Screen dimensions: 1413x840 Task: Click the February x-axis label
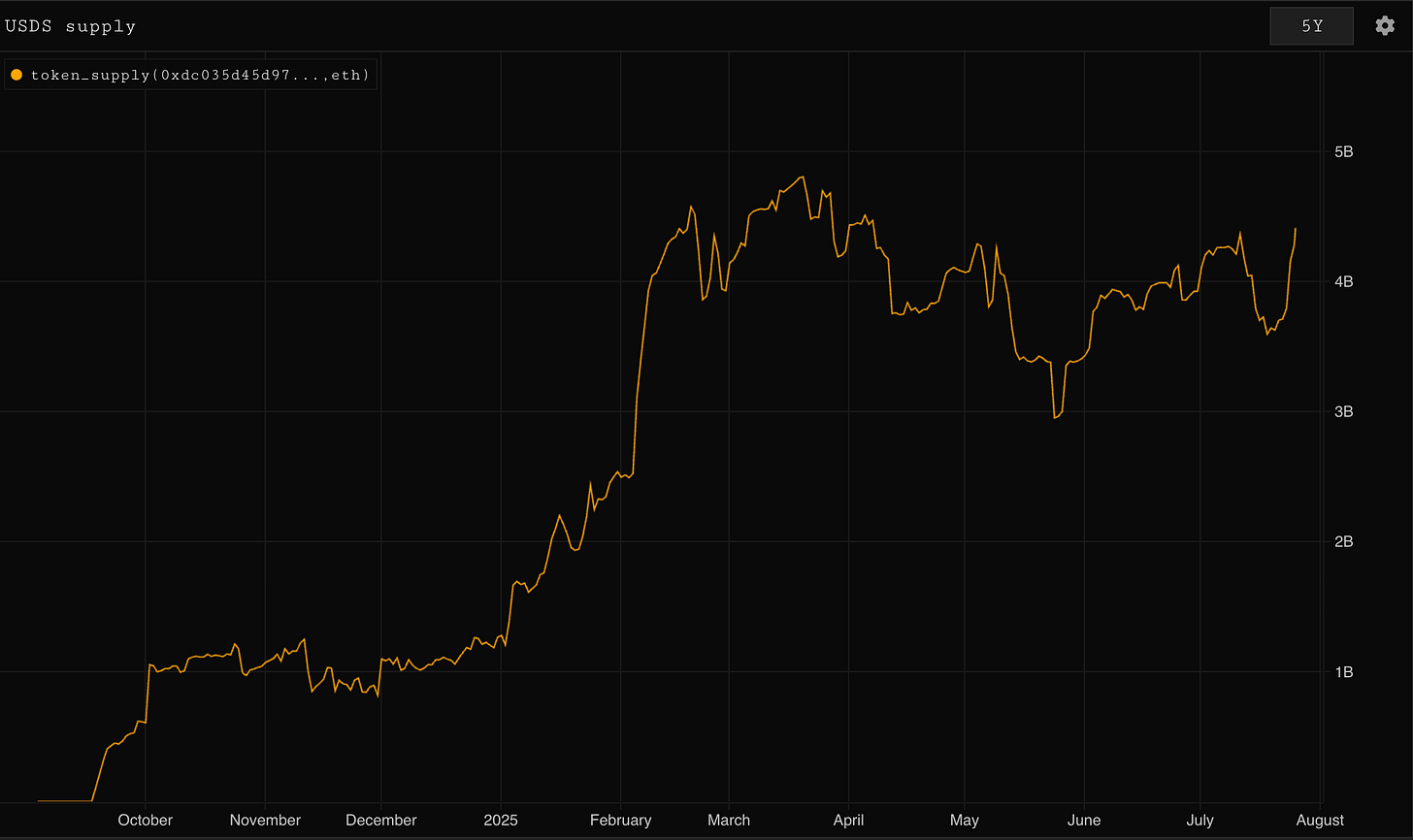[620, 821]
